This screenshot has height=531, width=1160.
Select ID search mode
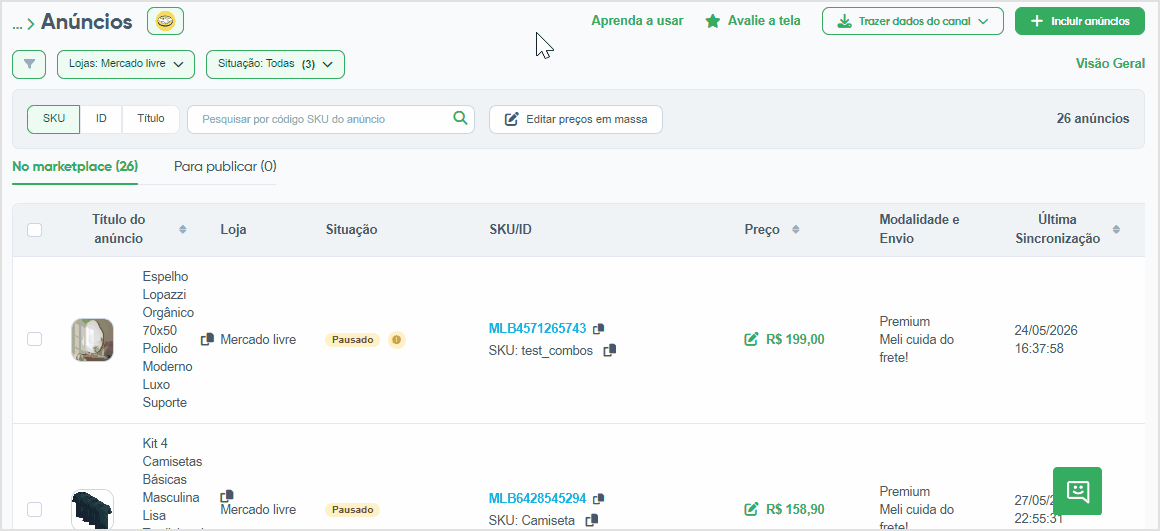[x=101, y=119]
